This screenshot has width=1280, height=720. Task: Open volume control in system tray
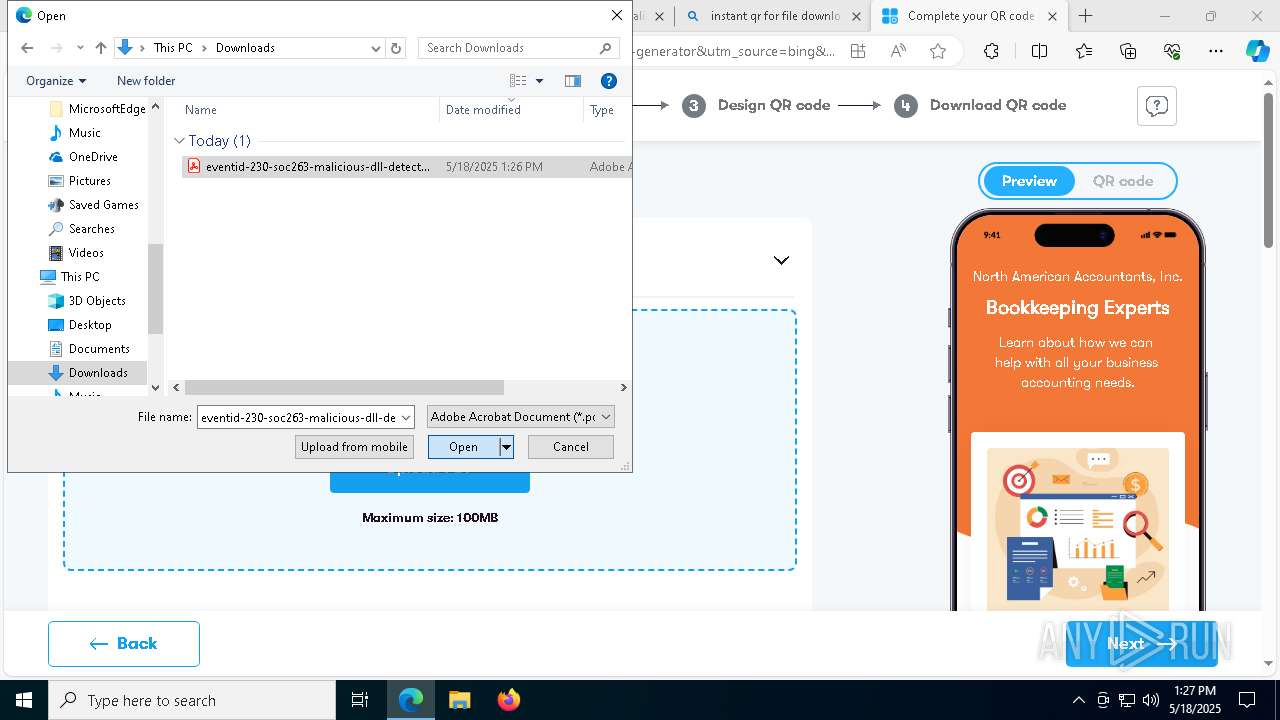tap(1151, 700)
